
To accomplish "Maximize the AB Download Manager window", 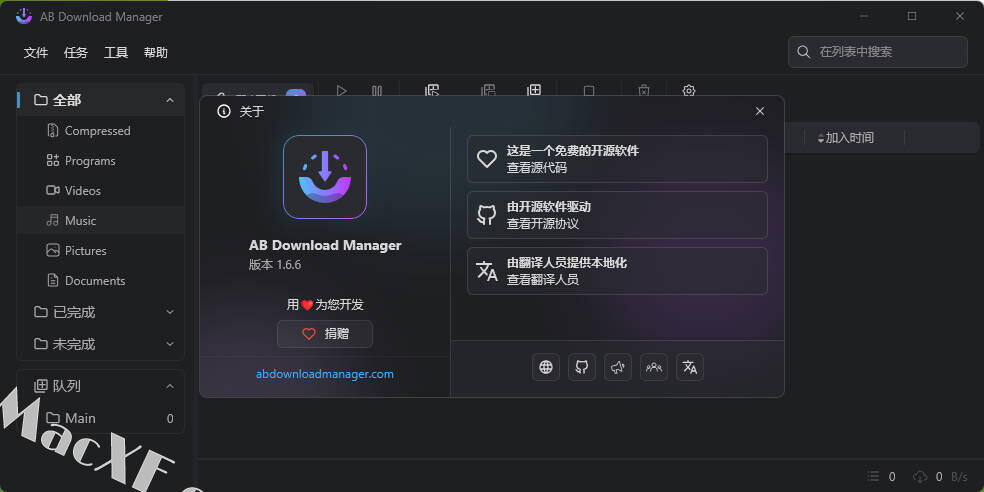I will click(x=912, y=16).
